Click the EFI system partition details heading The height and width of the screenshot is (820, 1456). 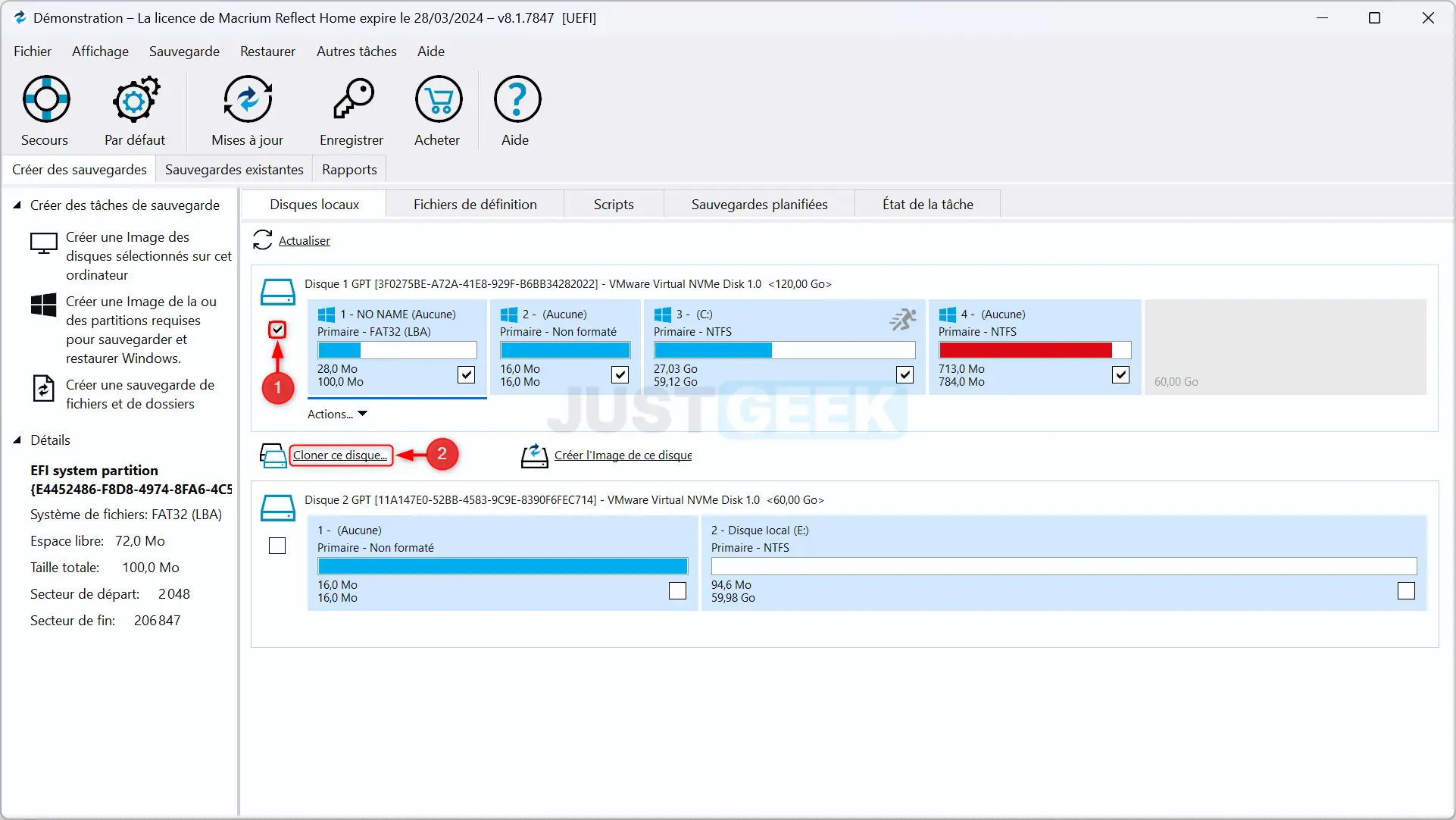(x=131, y=480)
